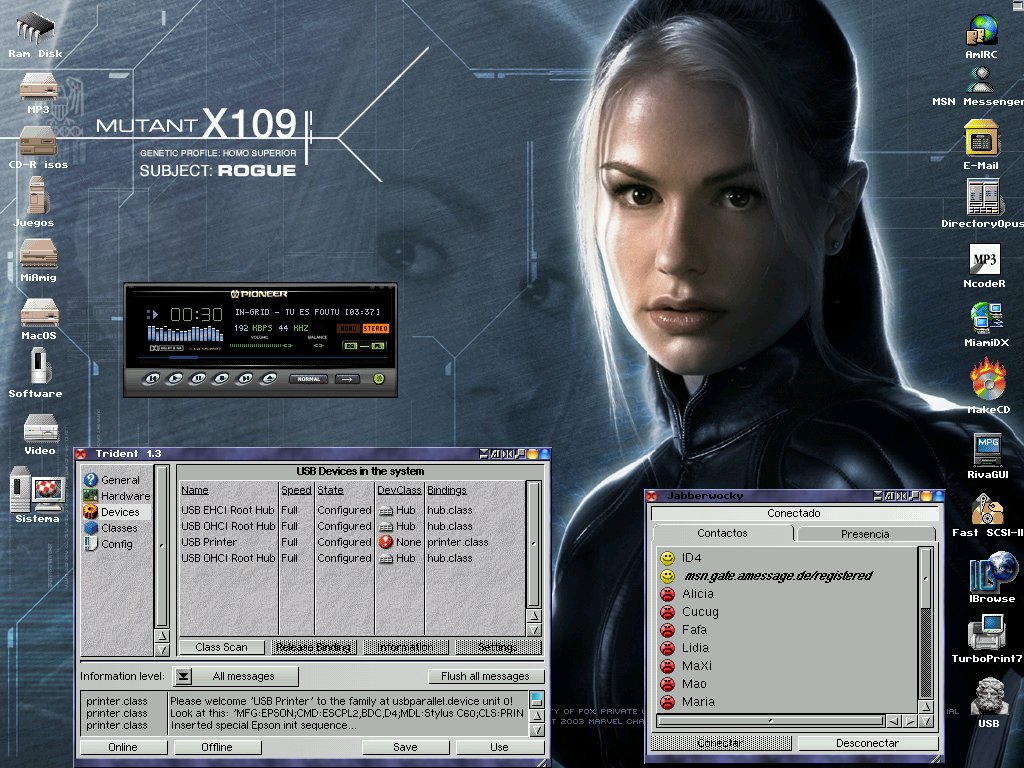1024x768 pixels.
Task: Click the Class Scan button
Action: click(x=221, y=647)
